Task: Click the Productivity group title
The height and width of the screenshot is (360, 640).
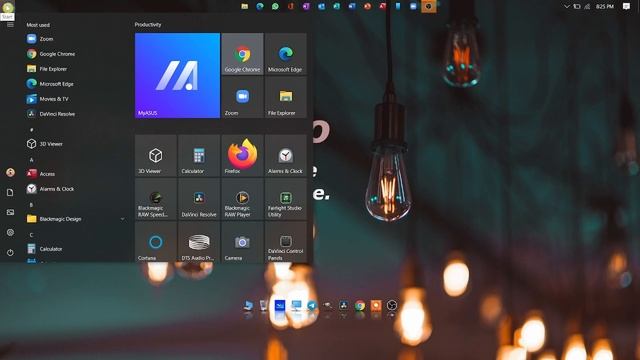Action: click(148, 24)
